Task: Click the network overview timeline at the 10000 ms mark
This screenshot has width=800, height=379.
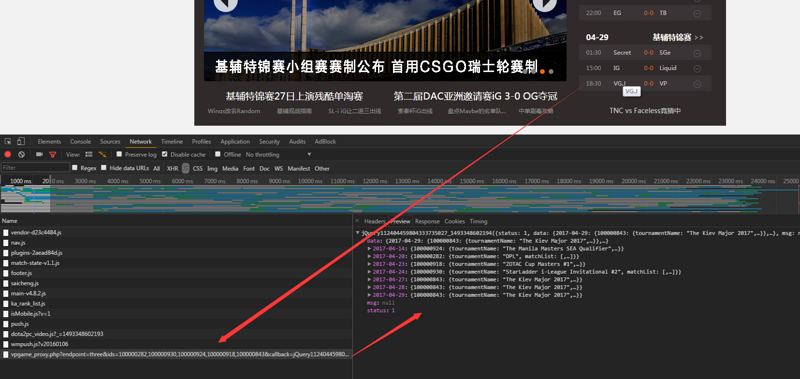Action: coord(310,181)
